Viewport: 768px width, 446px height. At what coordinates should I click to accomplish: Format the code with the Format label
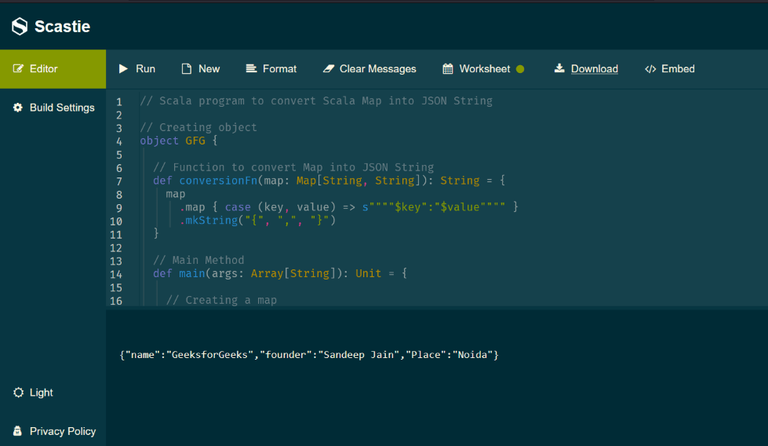(x=280, y=69)
